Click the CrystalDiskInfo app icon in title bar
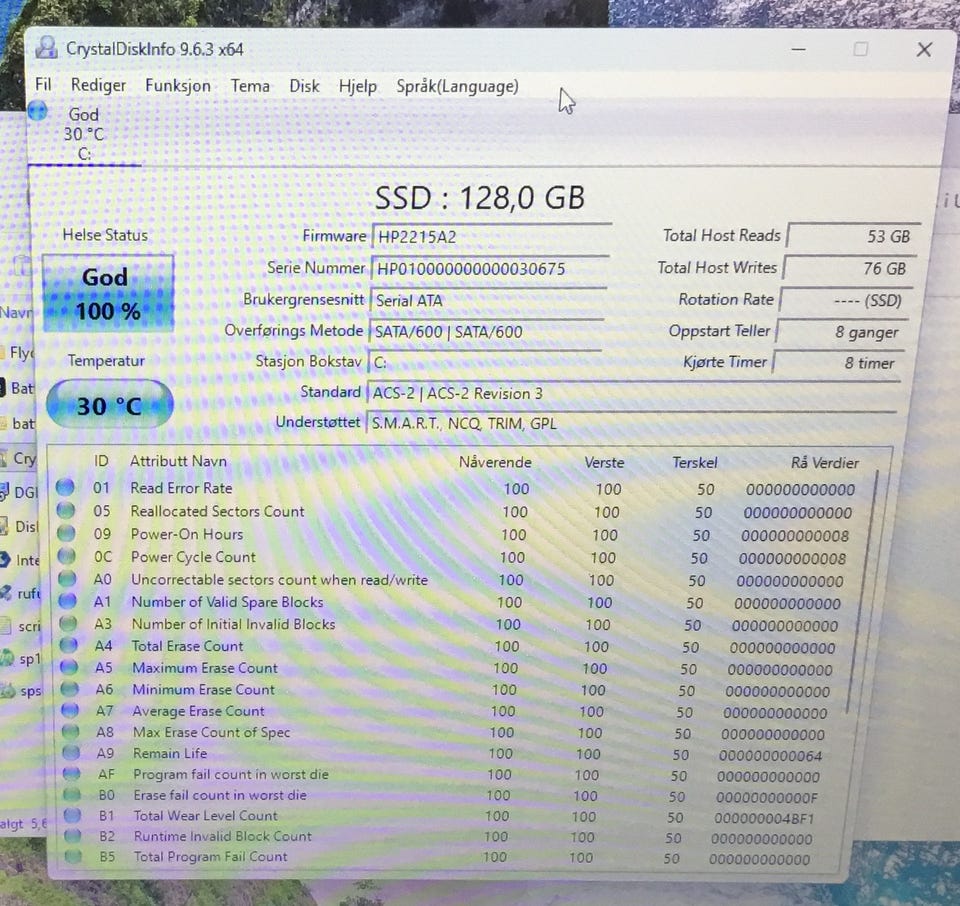Screen dimensions: 960x906 47,48
